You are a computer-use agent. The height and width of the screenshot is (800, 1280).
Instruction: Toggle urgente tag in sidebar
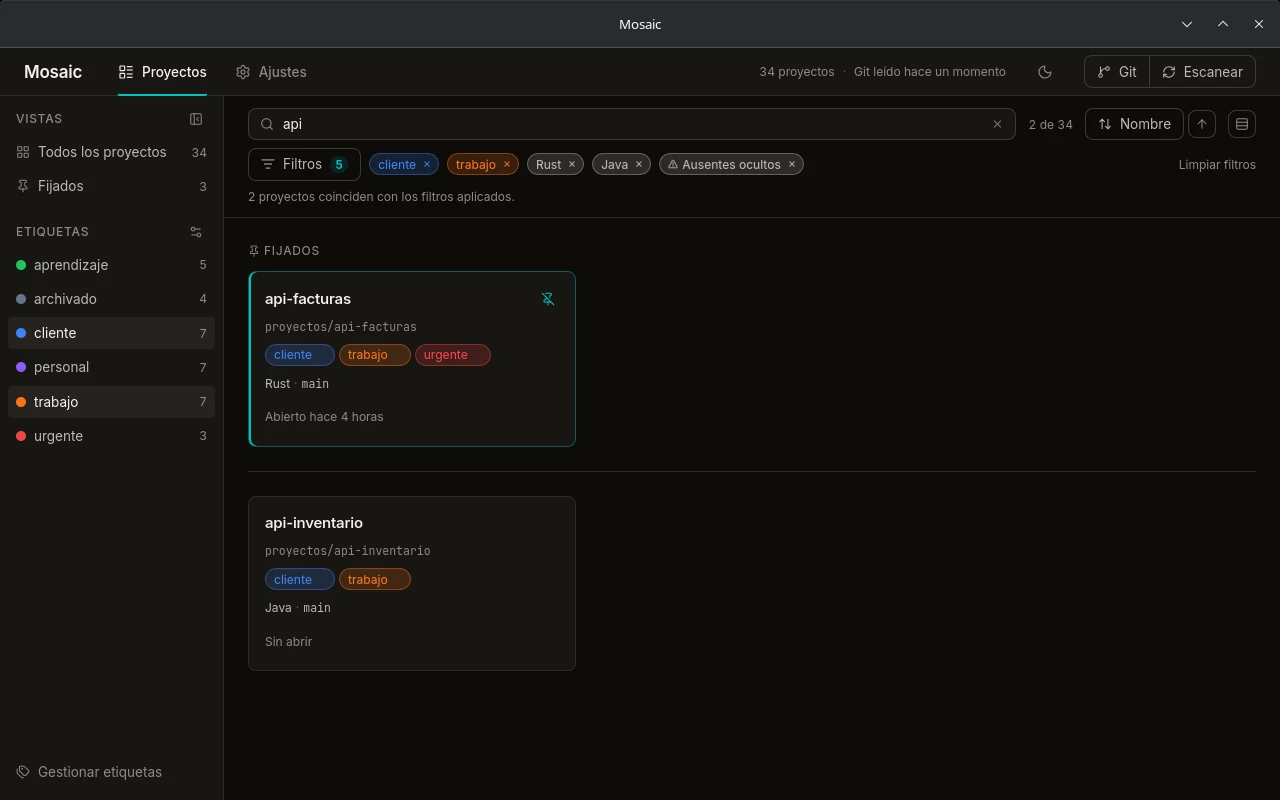(x=111, y=436)
